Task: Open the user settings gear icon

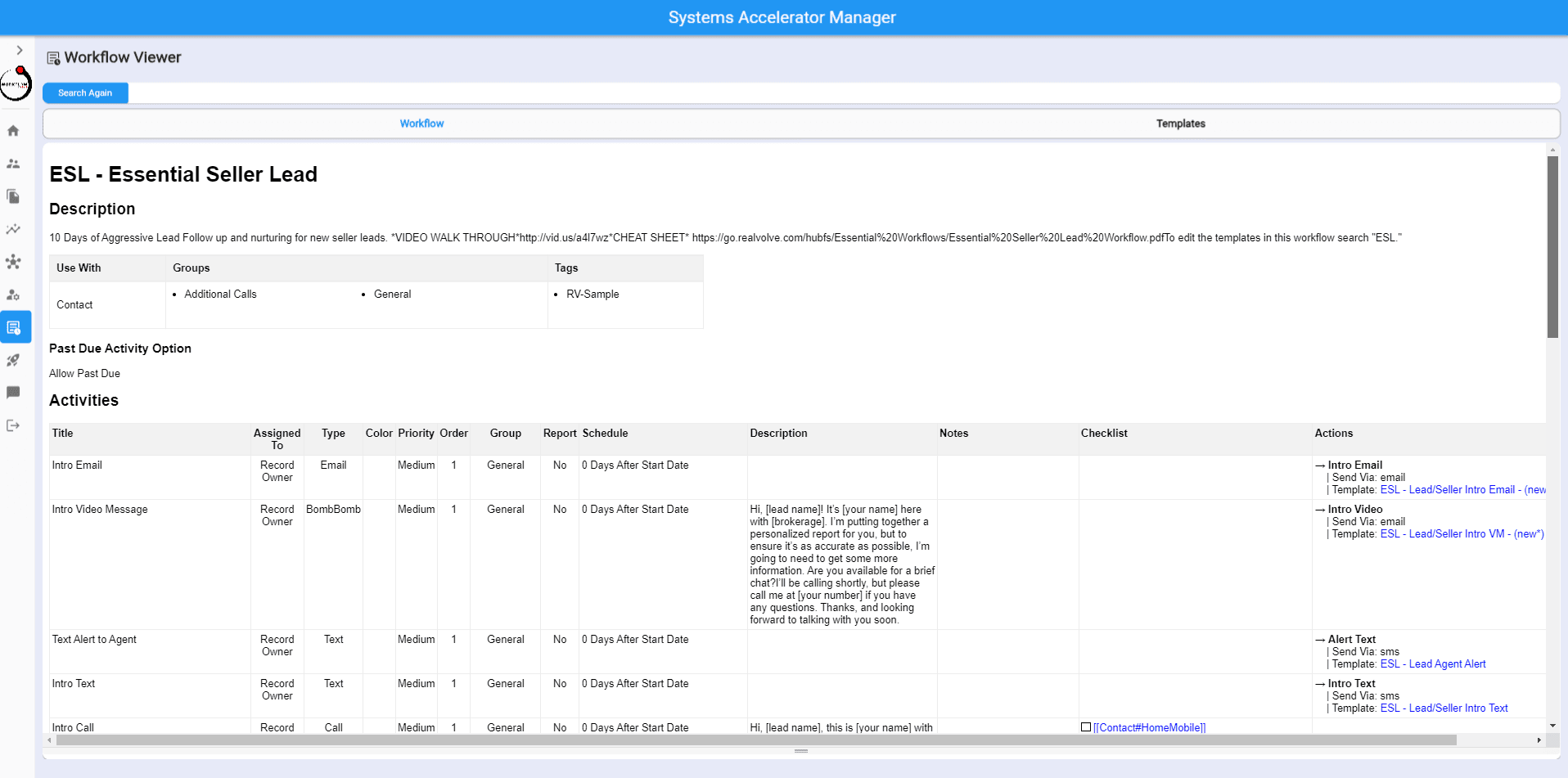Action: pyautogui.click(x=13, y=295)
